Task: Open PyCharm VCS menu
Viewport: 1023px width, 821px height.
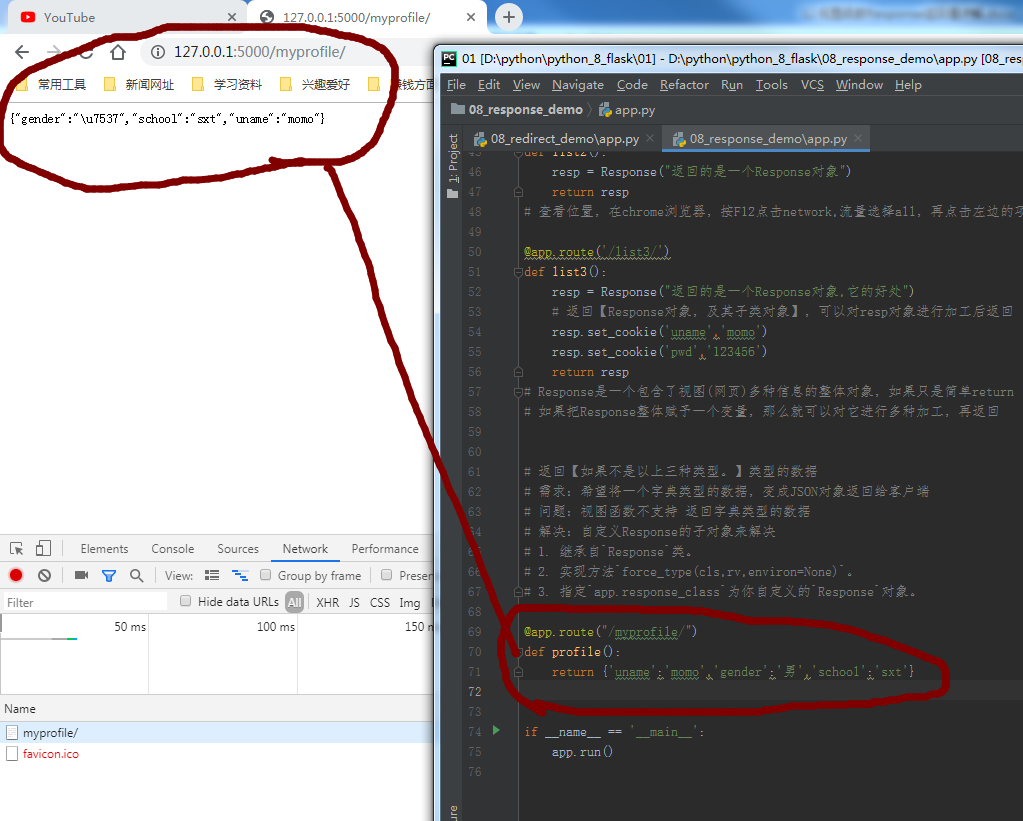Action: click(x=812, y=85)
